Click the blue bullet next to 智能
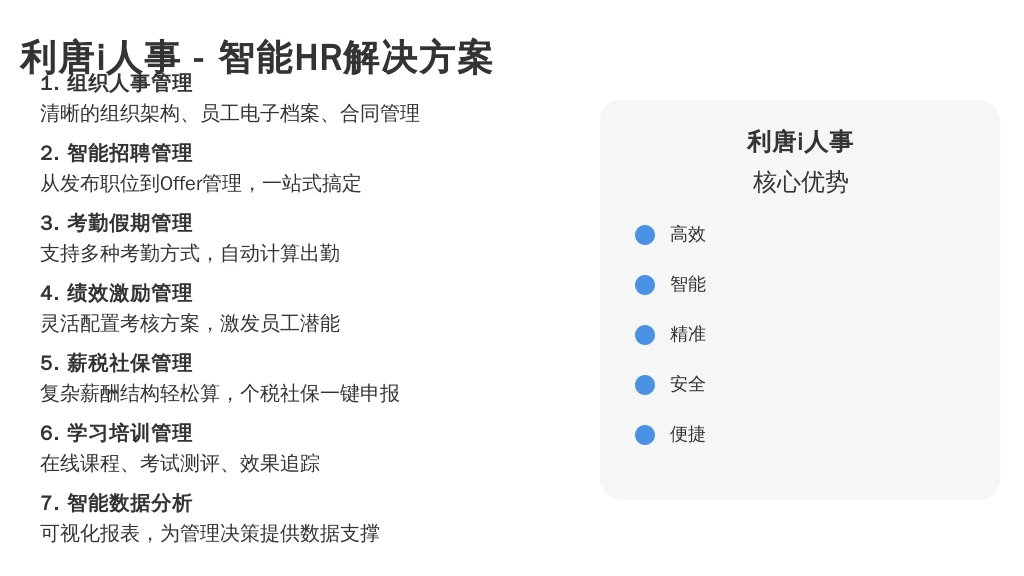Image resolution: width=1024 pixels, height=576 pixels. 645,285
